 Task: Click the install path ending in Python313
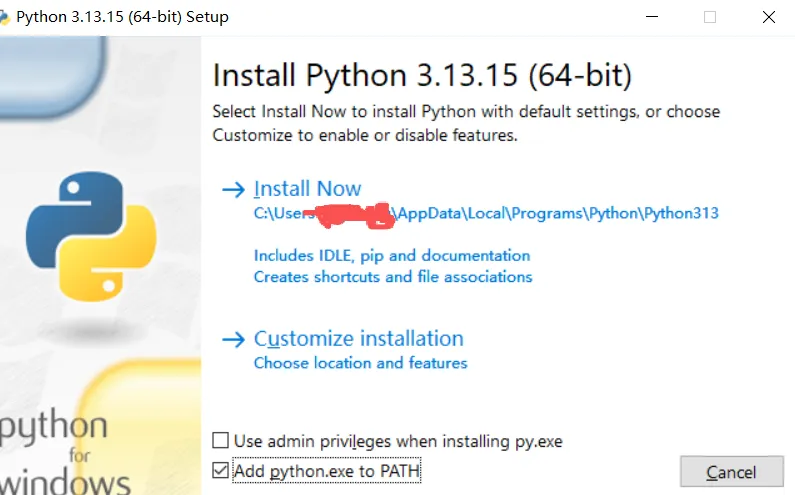(486, 213)
